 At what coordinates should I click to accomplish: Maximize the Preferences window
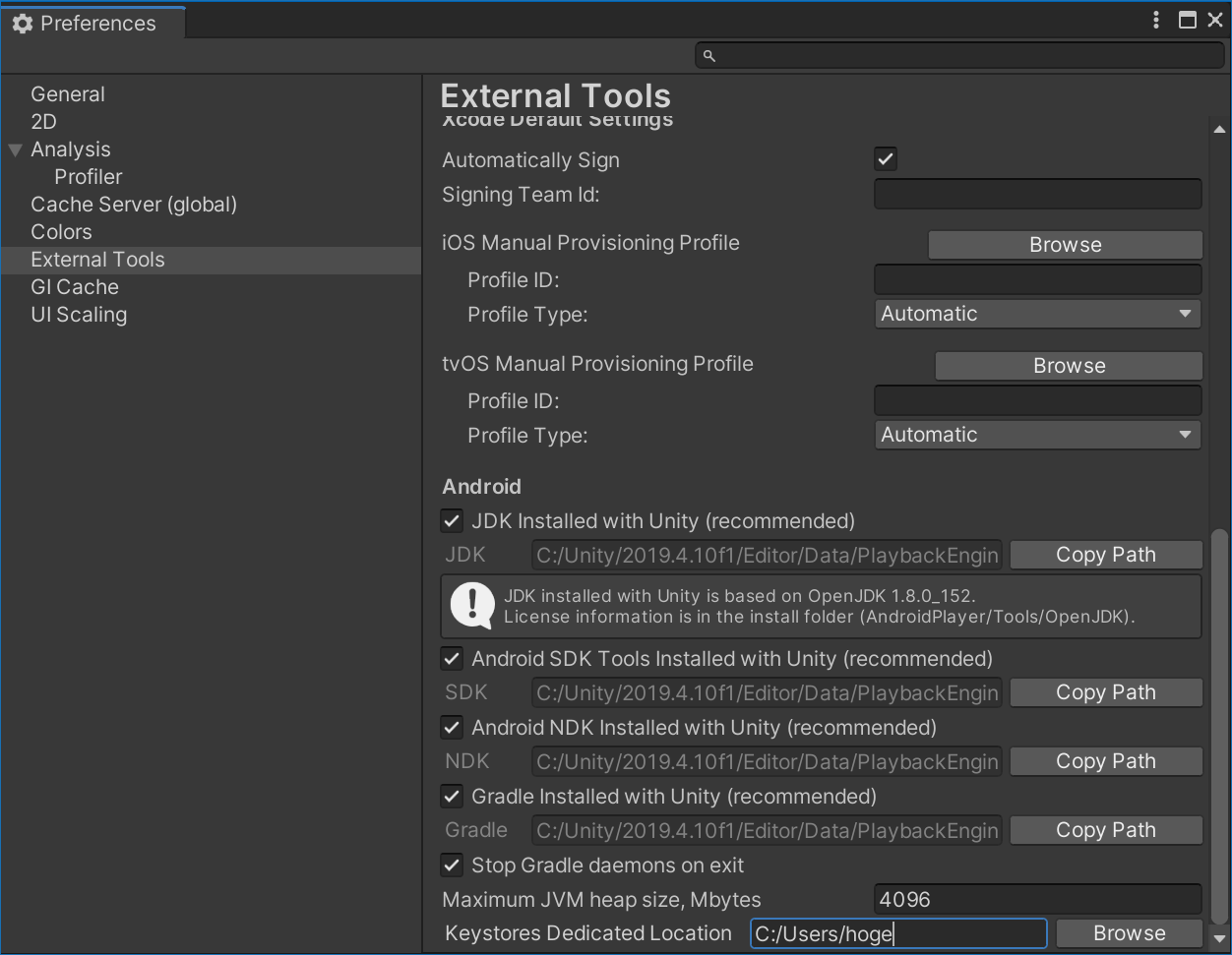pos(1188,21)
